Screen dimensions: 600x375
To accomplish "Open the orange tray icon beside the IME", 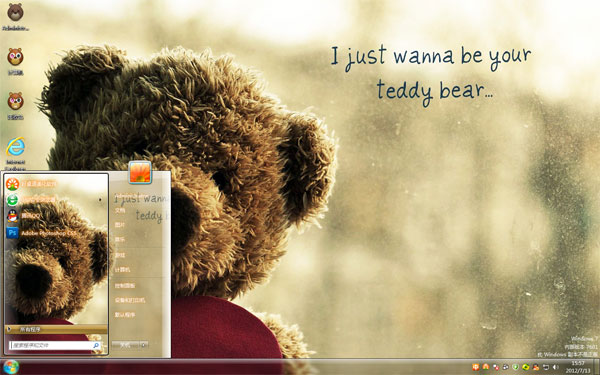I will (486, 367).
